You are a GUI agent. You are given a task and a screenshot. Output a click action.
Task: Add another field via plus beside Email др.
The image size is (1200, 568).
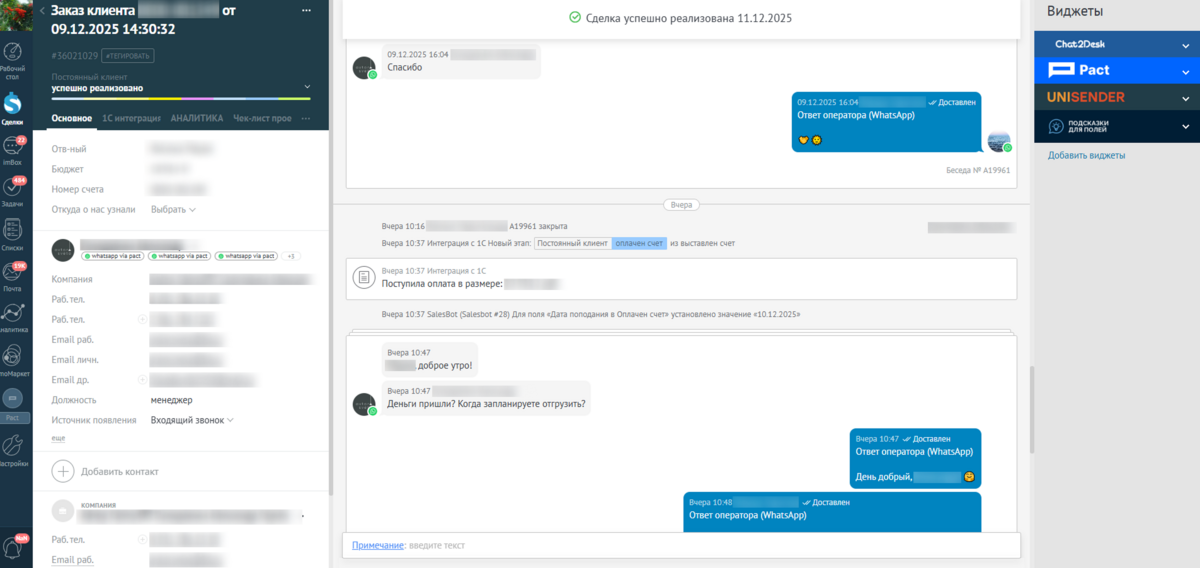click(142, 380)
